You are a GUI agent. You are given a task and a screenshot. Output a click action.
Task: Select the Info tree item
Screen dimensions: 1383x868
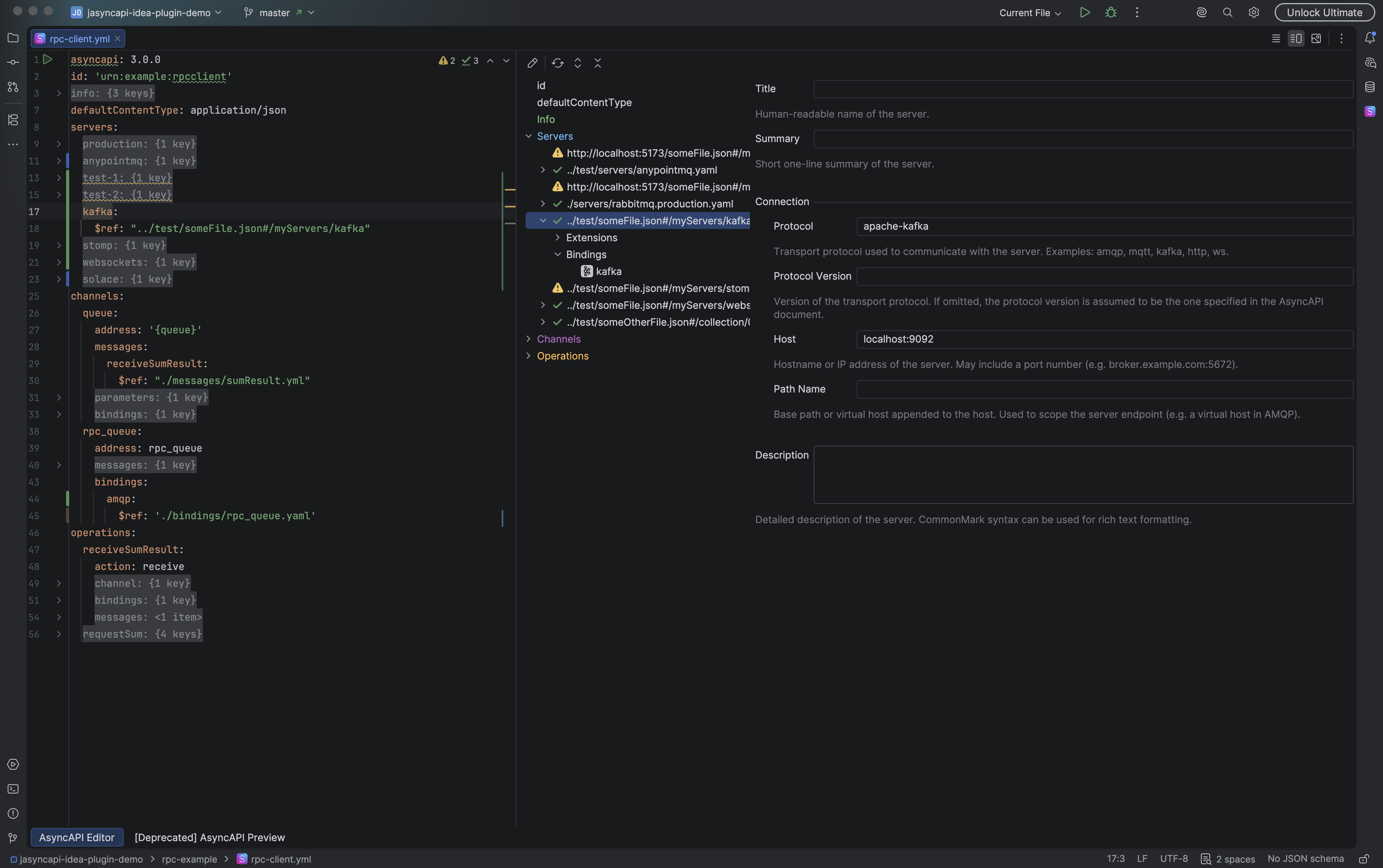546,119
